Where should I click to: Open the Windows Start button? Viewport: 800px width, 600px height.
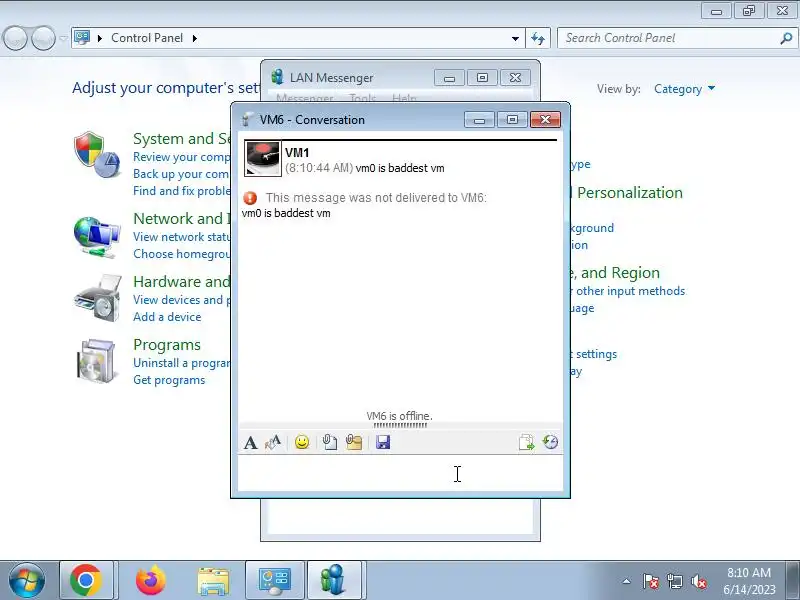tap(27, 580)
